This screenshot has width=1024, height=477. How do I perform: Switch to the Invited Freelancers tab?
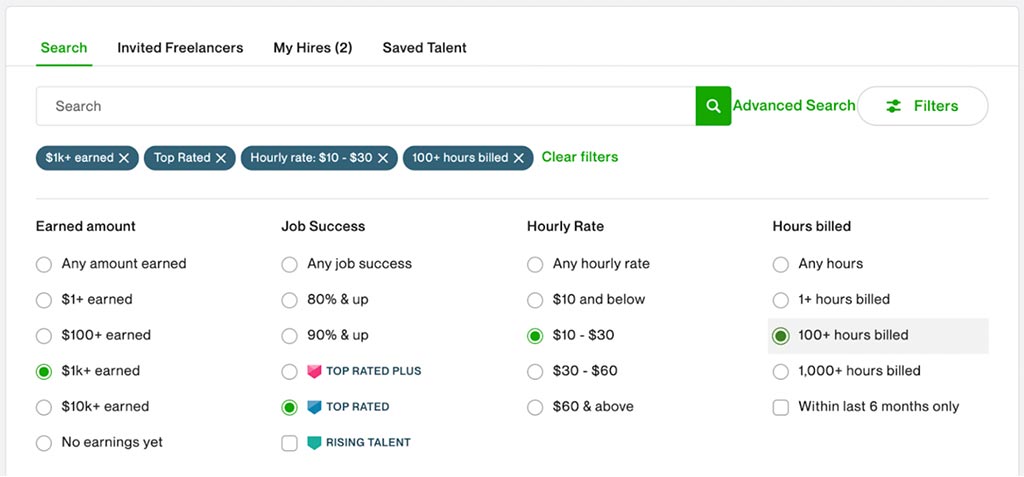pyautogui.click(x=180, y=48)
